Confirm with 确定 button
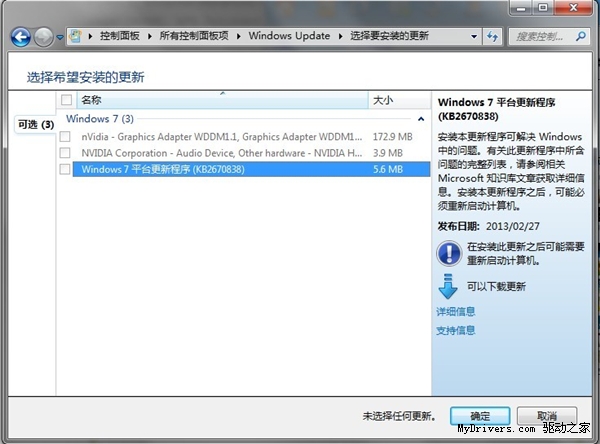The image size is (600, 444). (x=480, y=416)
